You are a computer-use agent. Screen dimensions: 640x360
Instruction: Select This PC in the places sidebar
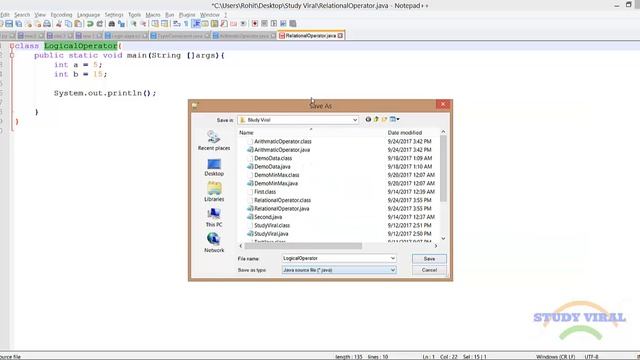214,218
